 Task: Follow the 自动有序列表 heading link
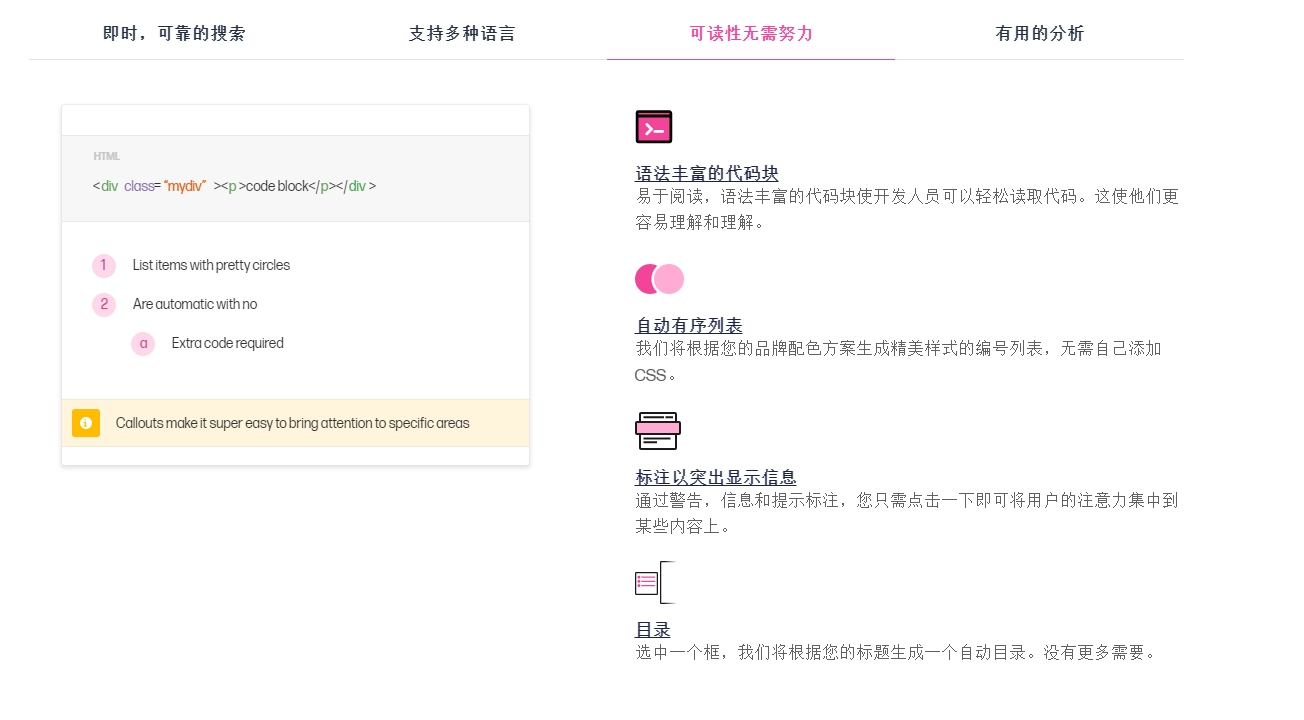689,326
